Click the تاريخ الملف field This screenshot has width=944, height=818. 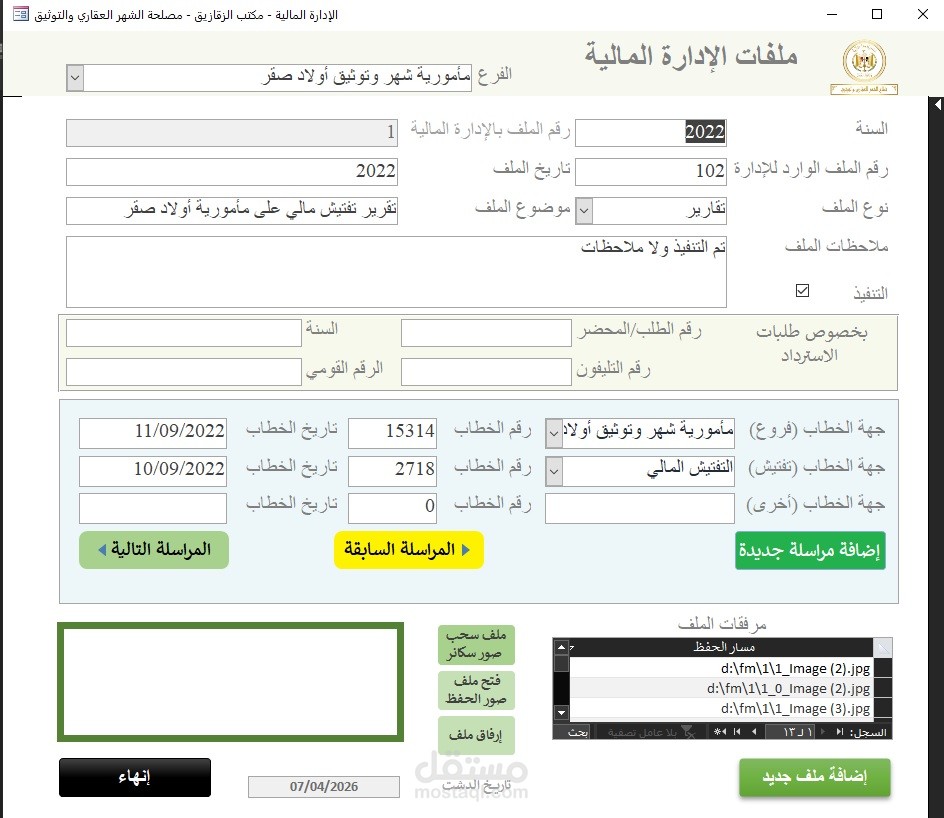pyautogui.click(x=232, y=172)
